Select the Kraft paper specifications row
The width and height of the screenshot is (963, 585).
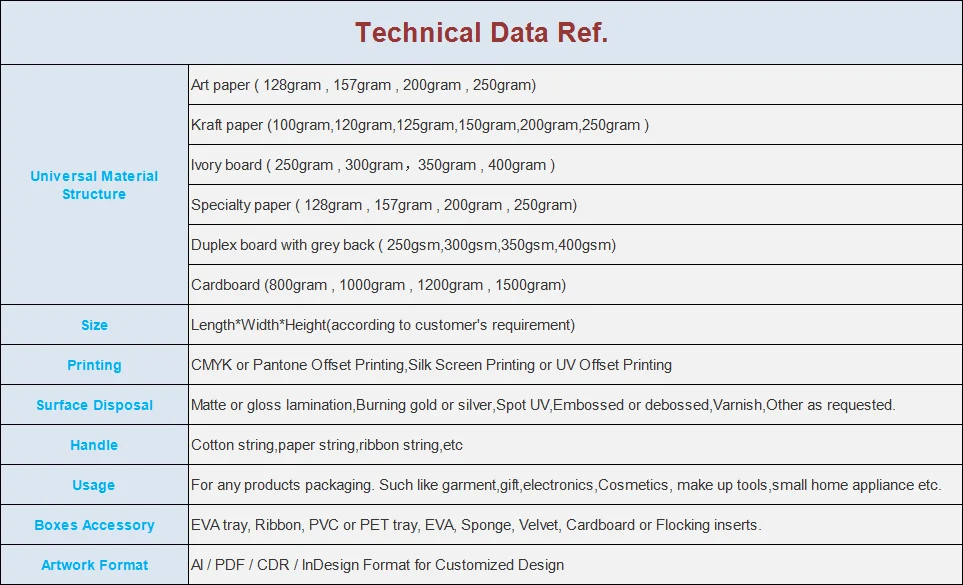coord(575,125)
